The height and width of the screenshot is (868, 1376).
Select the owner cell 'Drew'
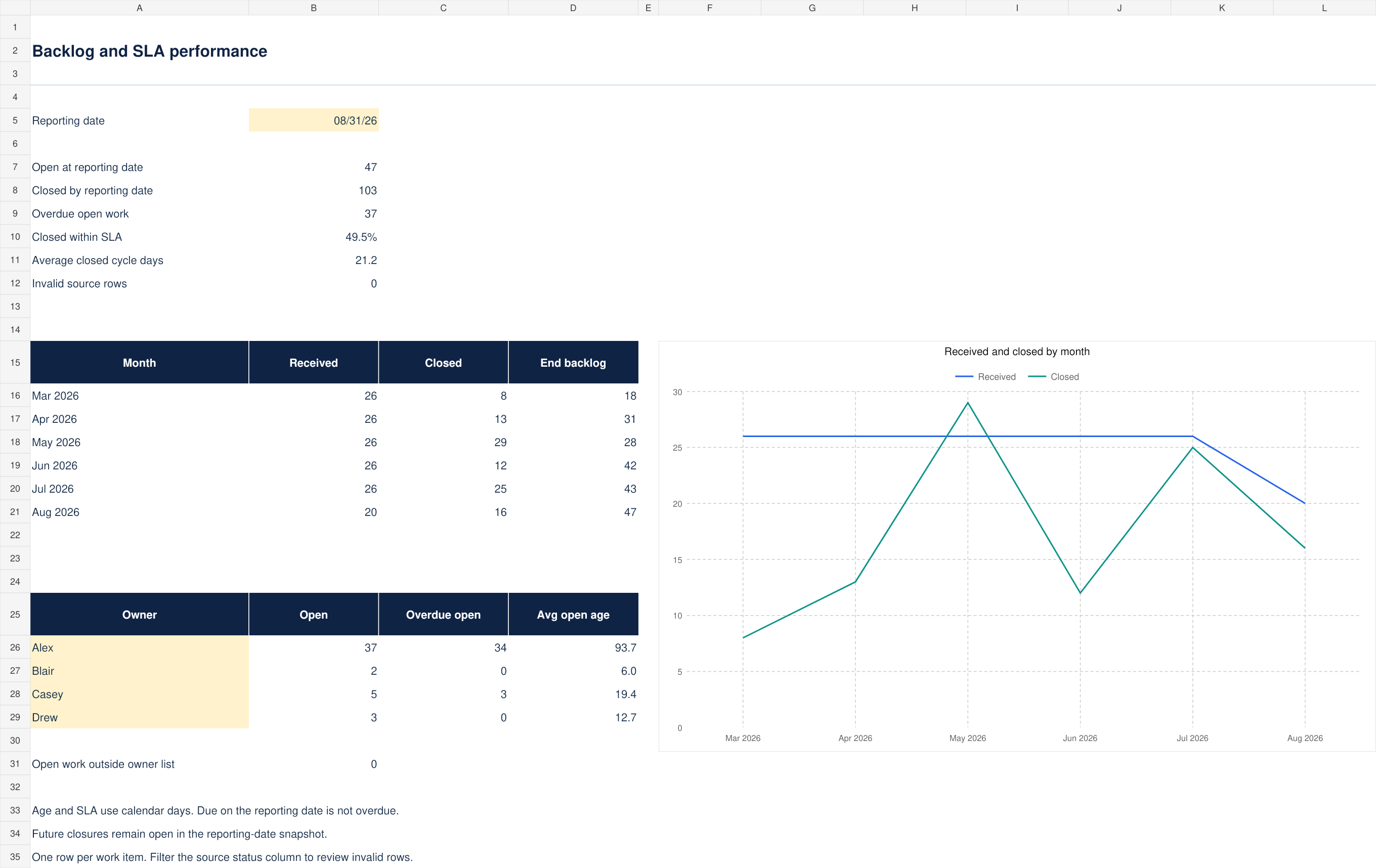[x=140, y=717]
